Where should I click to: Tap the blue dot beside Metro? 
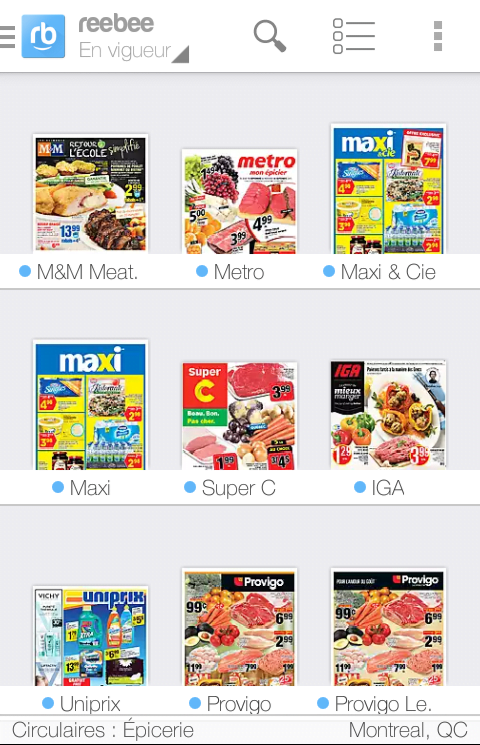tap(202, 271)
